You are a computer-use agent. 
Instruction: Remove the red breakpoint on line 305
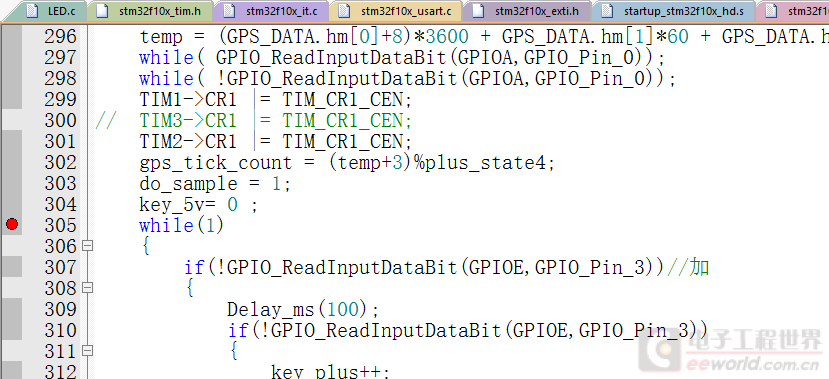coord(12,225)
